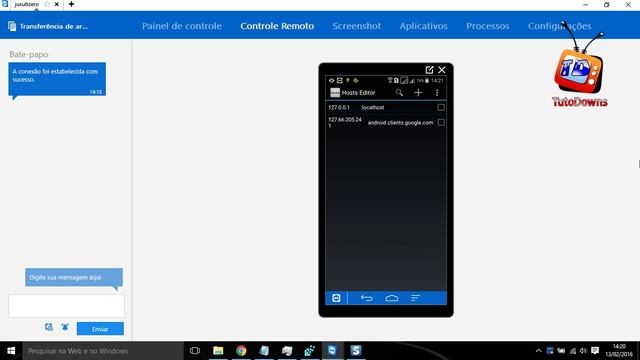The height and width of the screenshot is (360, 640).
Task: Click the Windows taskbar search box
Action: (x=103, y=351)
